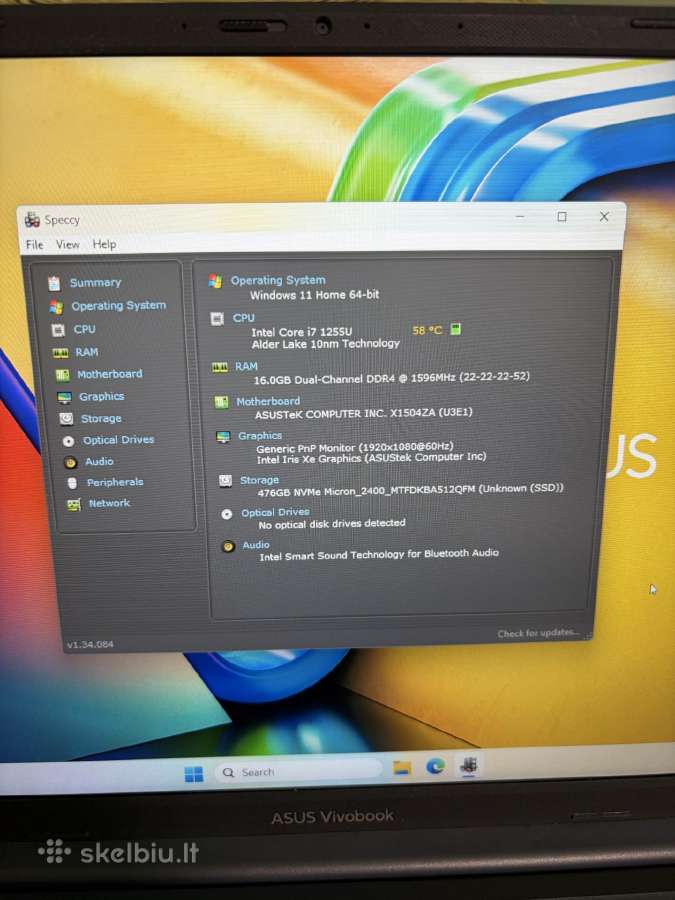Click Audio heading in summary pane
The height and width of the screenshot is (900, 675).
(x=255, y=545)
